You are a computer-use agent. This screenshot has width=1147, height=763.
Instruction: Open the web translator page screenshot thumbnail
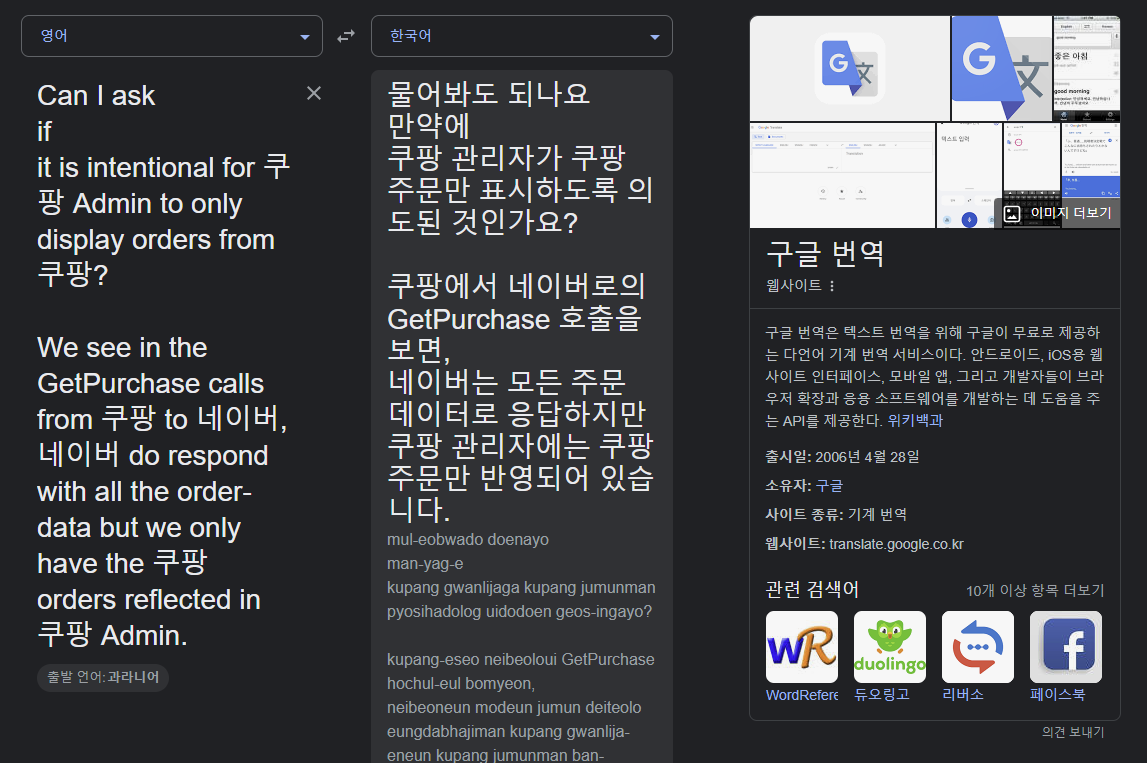tap(843, 176)
